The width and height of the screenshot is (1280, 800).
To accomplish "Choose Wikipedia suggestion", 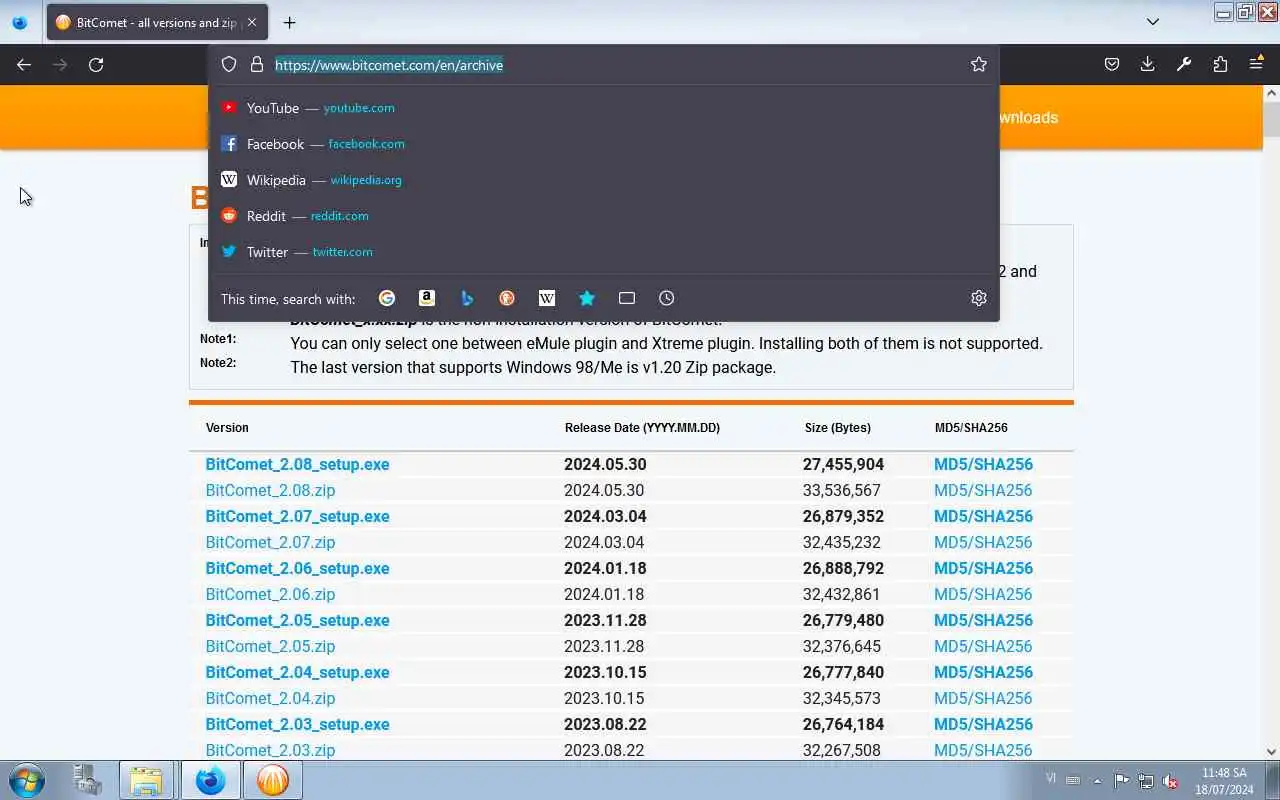I will pyautogui.click(x=604, y=180).
